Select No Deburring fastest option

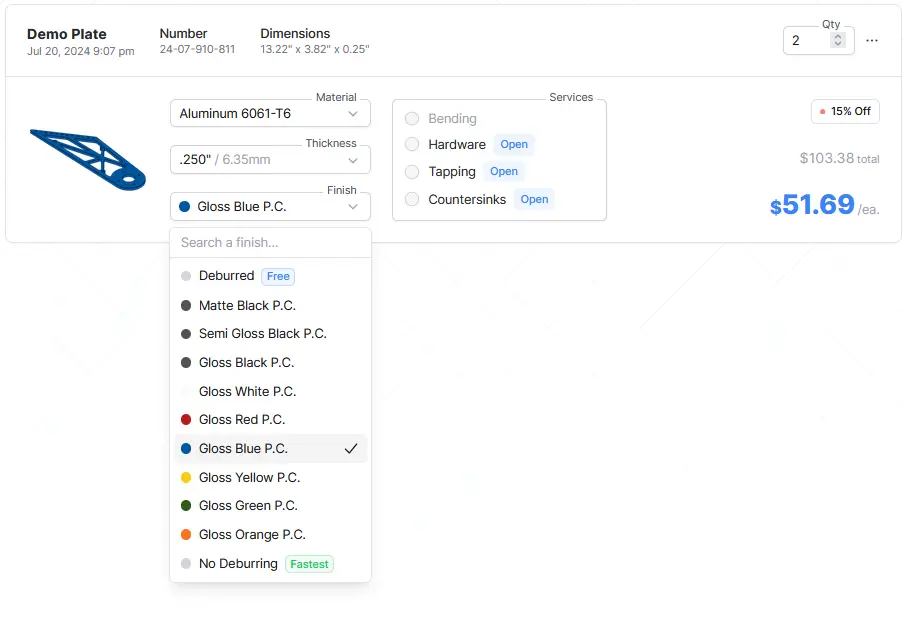pos(238,564)
